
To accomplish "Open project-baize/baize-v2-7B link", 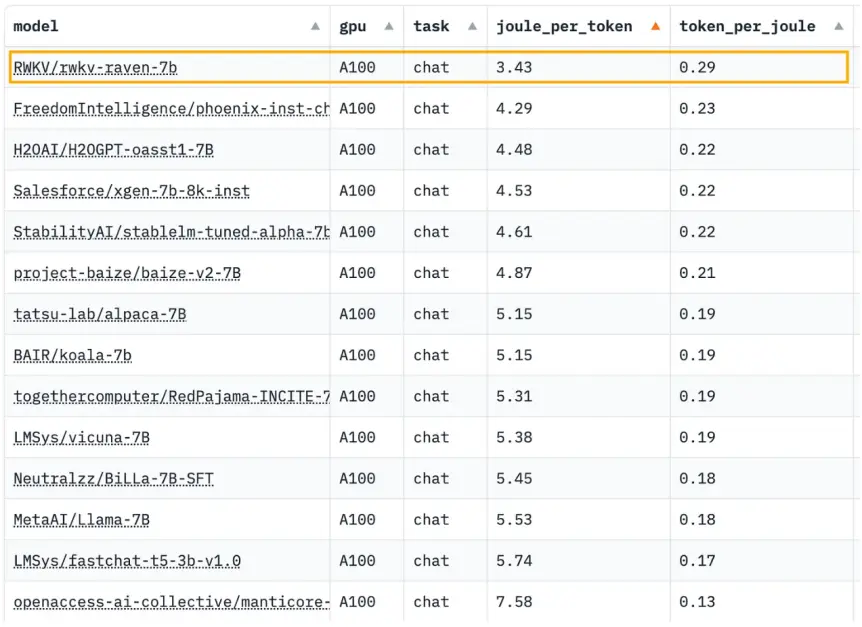I will [x=127, y=273].
